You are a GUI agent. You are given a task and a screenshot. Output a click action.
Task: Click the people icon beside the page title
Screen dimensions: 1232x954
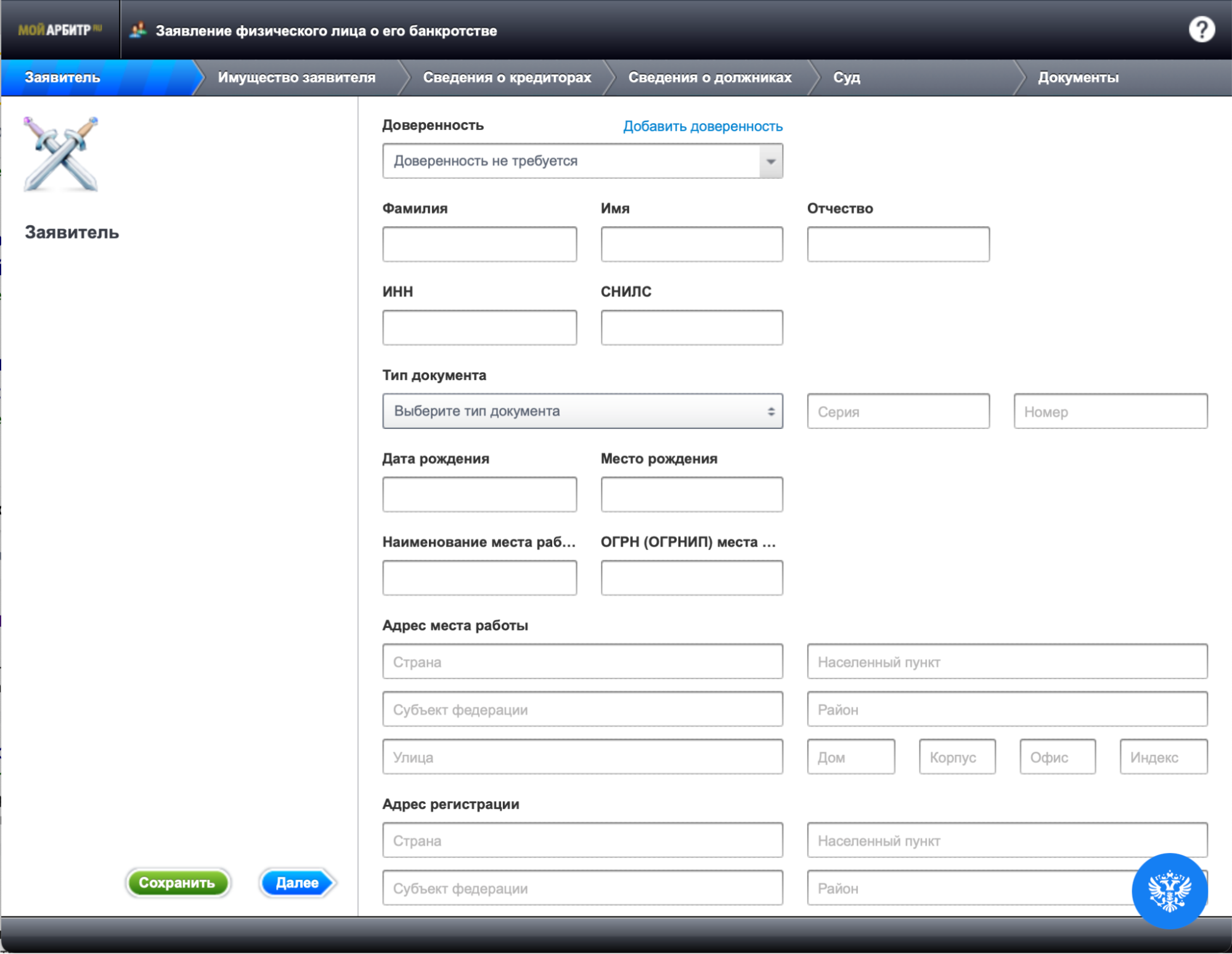click(x=139, y=30)
